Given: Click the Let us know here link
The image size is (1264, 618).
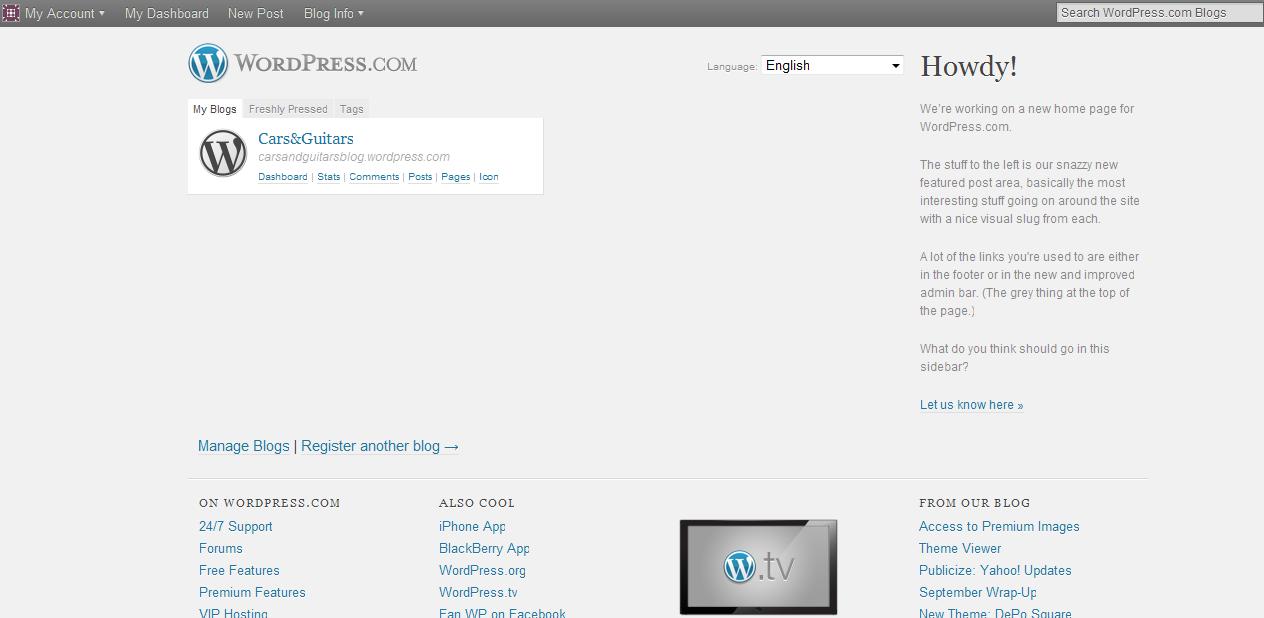Looking at the screenshot, I should pyautogui.click(x=972, y=405).
